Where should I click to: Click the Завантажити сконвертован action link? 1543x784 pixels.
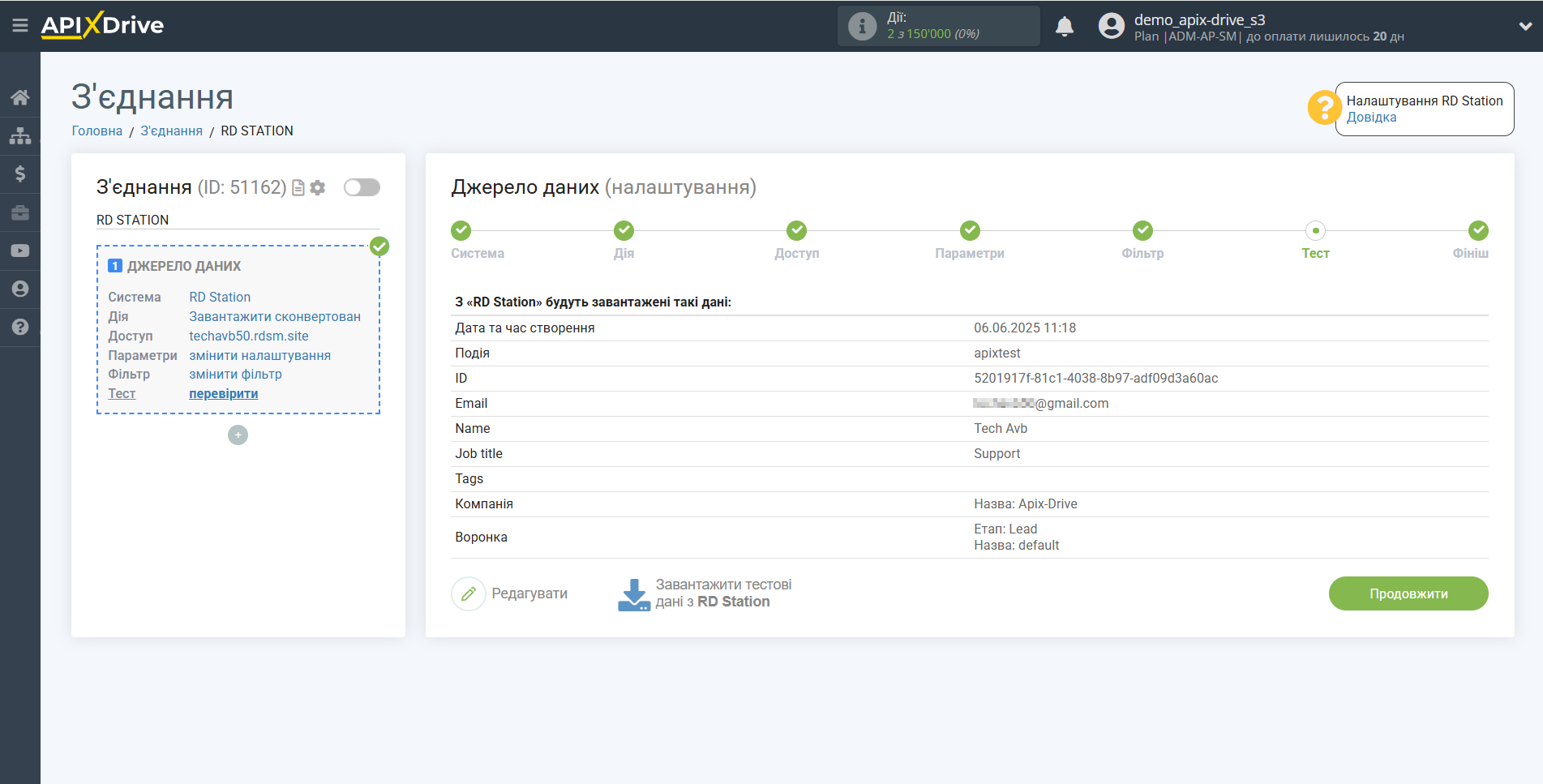coord(275,317)
